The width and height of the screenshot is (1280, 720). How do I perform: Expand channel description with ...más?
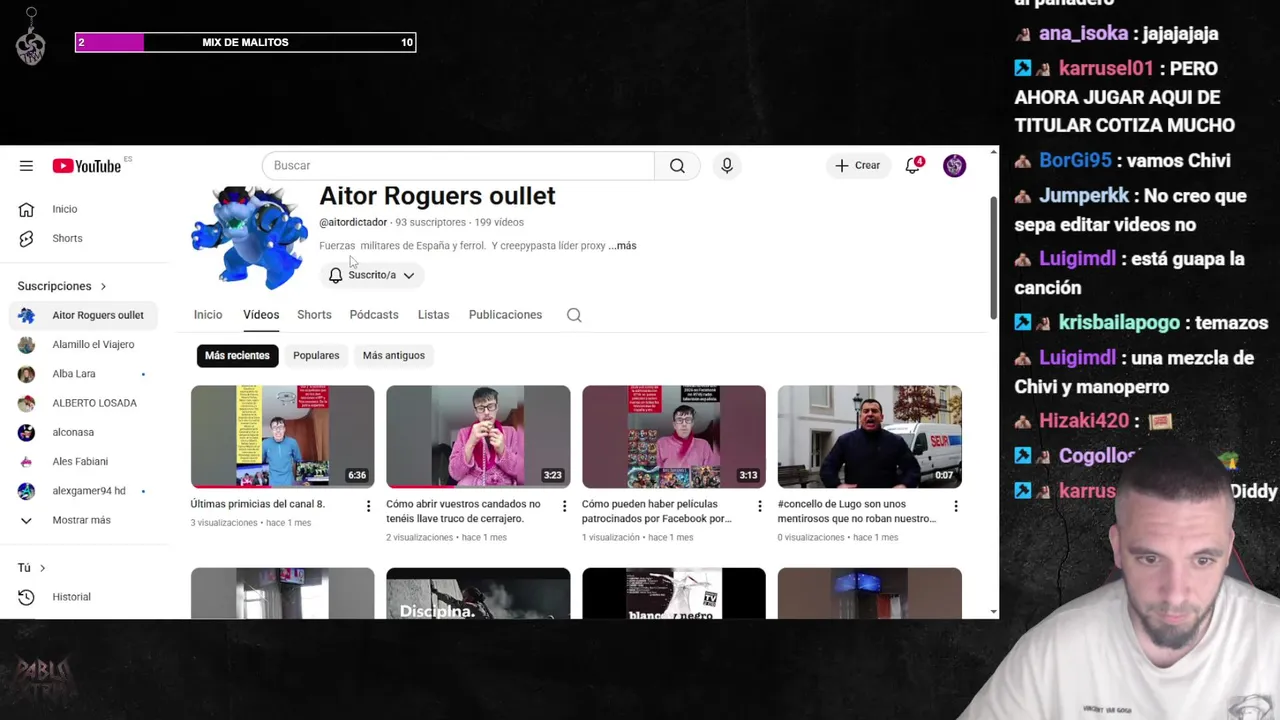622,246
